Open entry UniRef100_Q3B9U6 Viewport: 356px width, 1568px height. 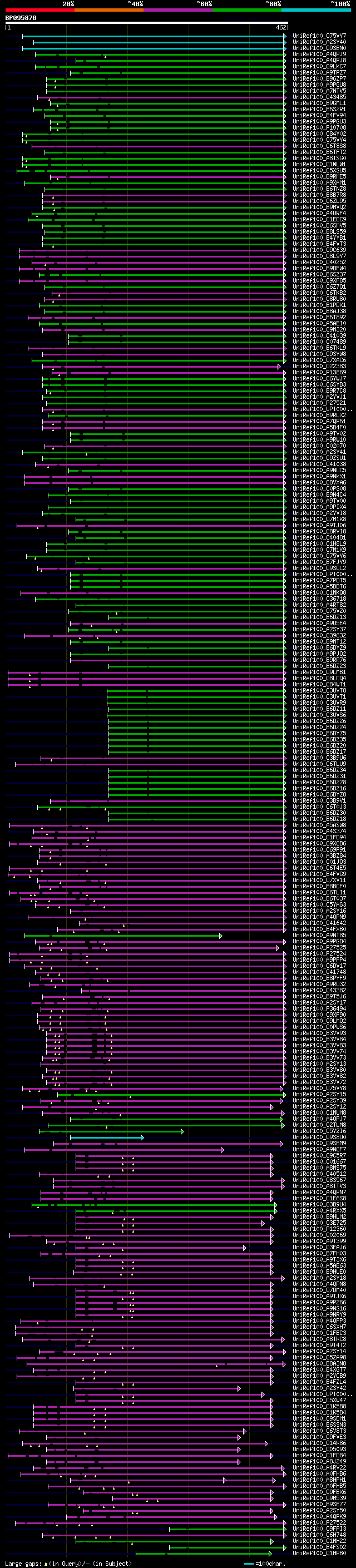click(319, 759)
